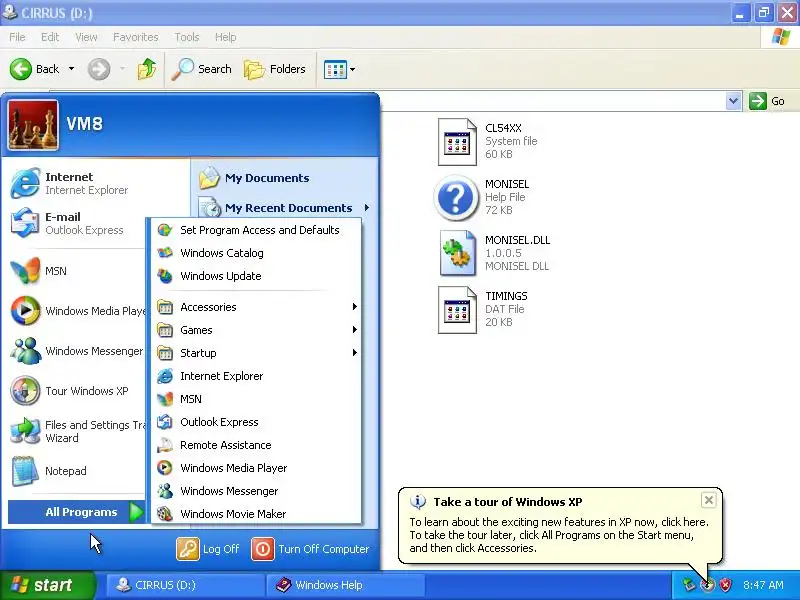Expand the Games submenu
The image size is (800, 600).
pyautogui.click(x=256, y=330)
